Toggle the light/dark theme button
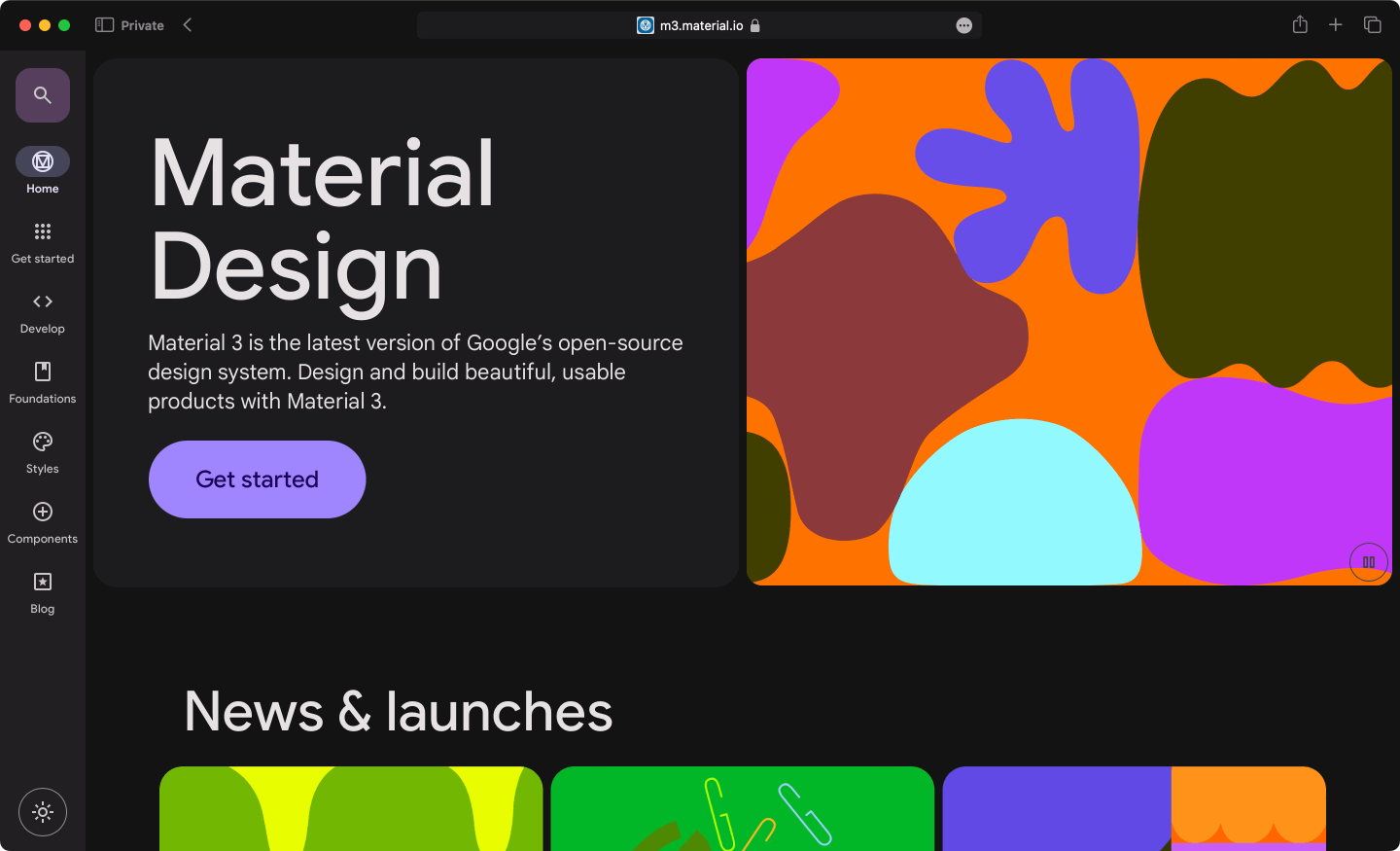The width and height of the screenshot is (1400, 851). [x=43, y=812]
